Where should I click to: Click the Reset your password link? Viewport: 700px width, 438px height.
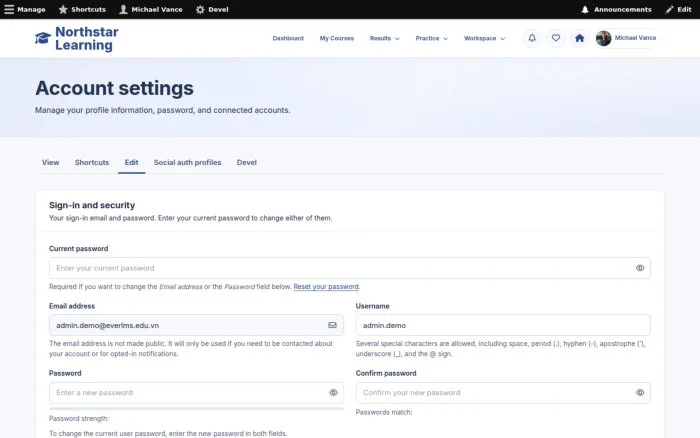tap(326, 287)
